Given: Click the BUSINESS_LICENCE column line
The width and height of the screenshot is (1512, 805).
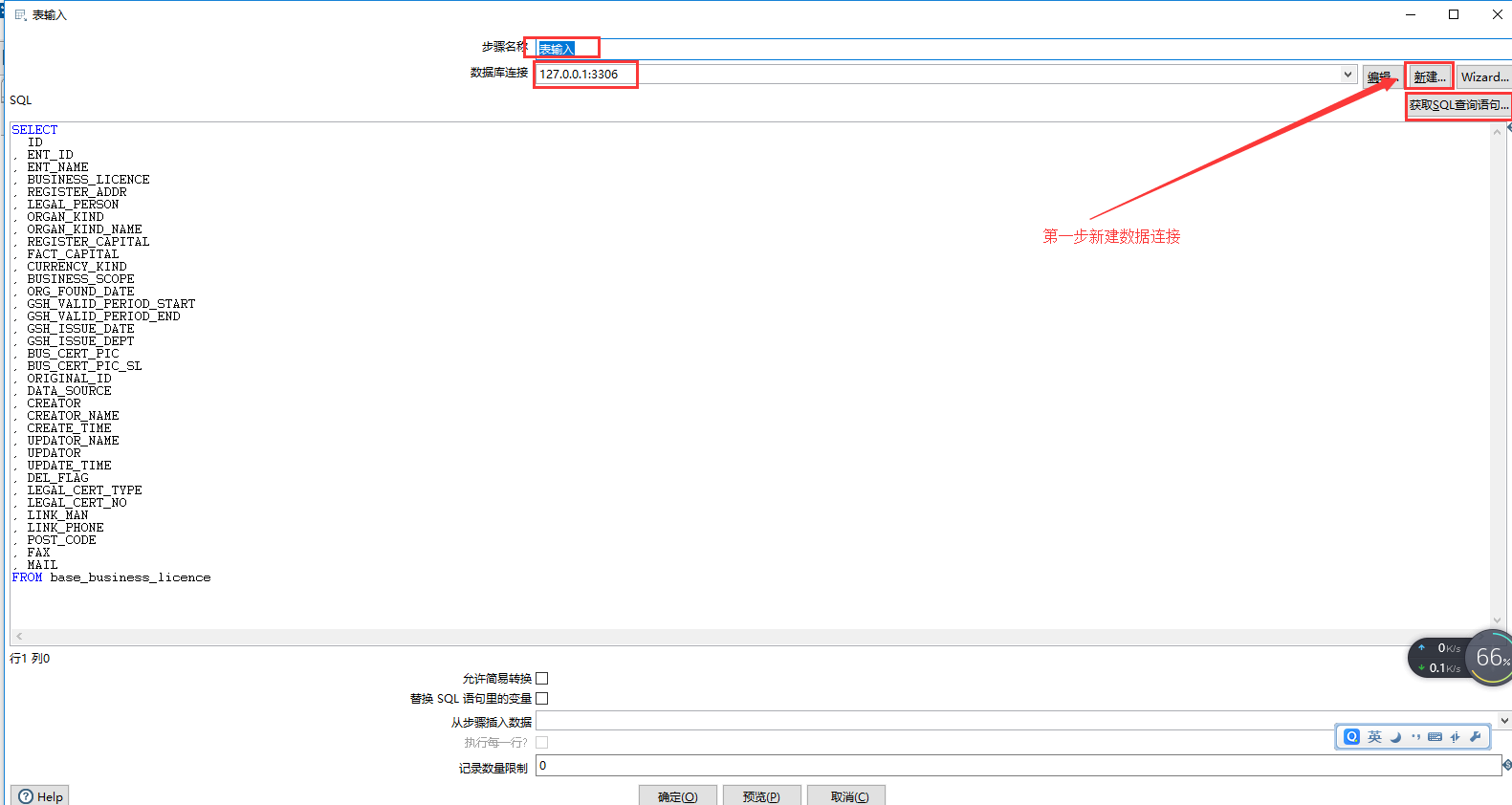Looking at the screenshot, I should point(88,180).
